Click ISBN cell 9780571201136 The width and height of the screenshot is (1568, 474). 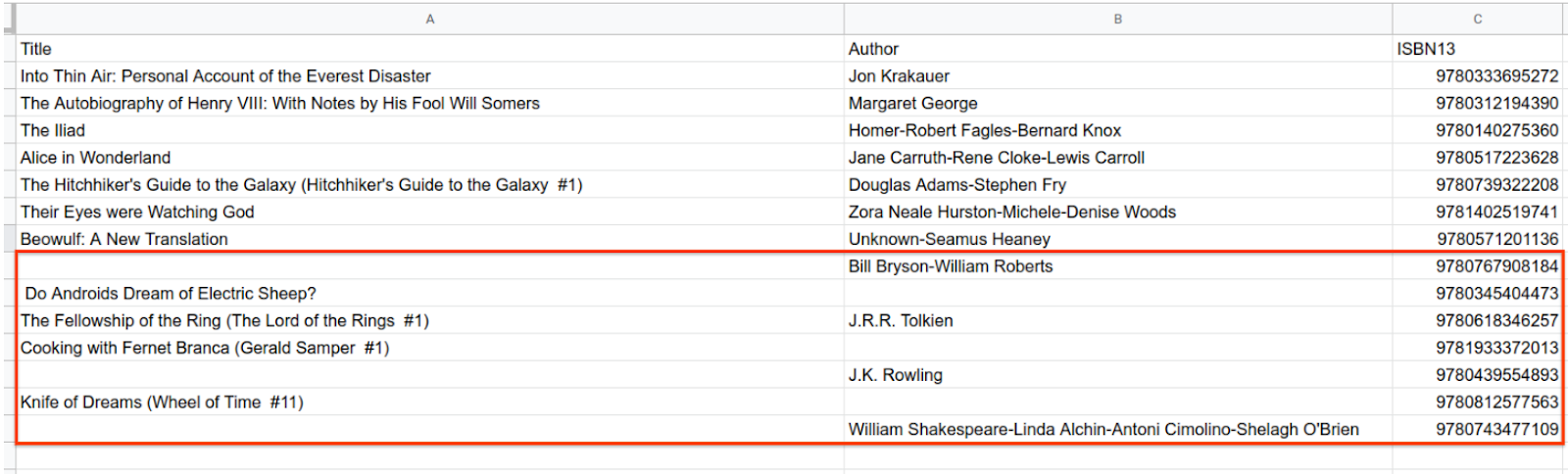click(x=1496, y=239)
